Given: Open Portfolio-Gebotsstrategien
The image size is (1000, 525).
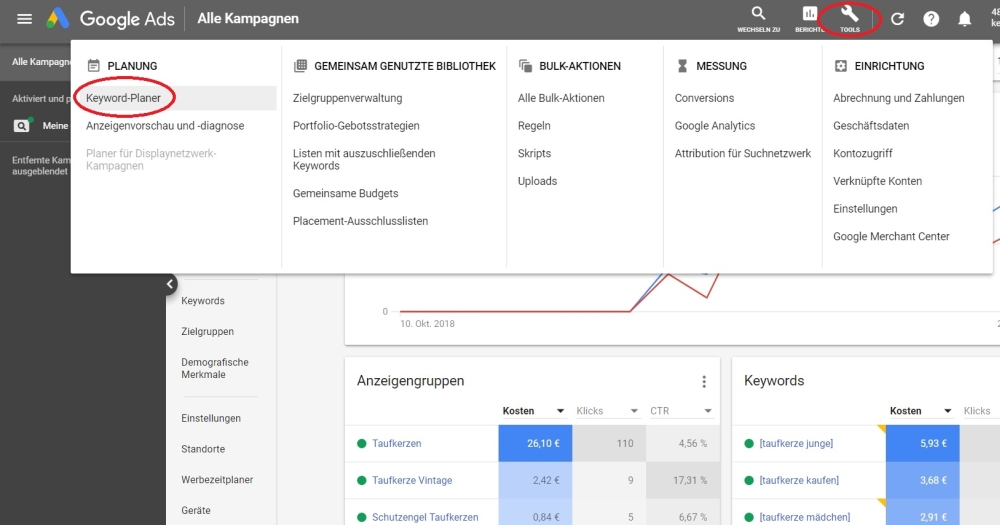Looking at the screenshot, I should 356,126.
